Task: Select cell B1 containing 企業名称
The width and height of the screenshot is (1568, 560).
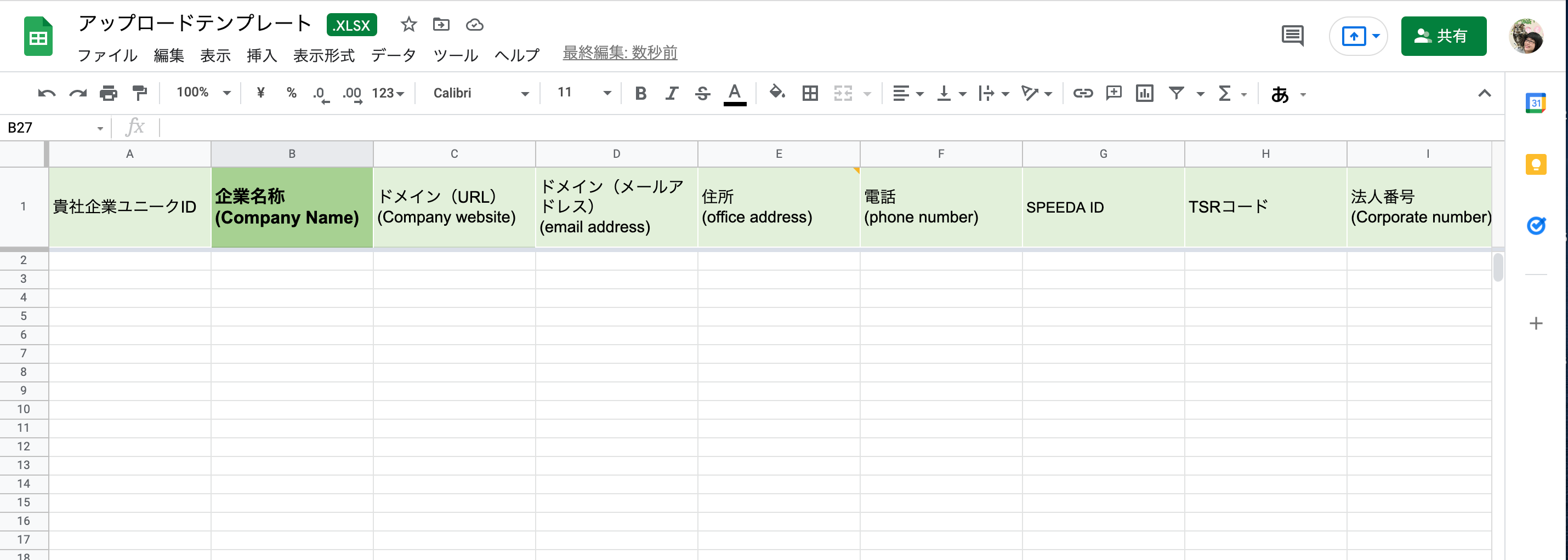Action: [292, 207]
